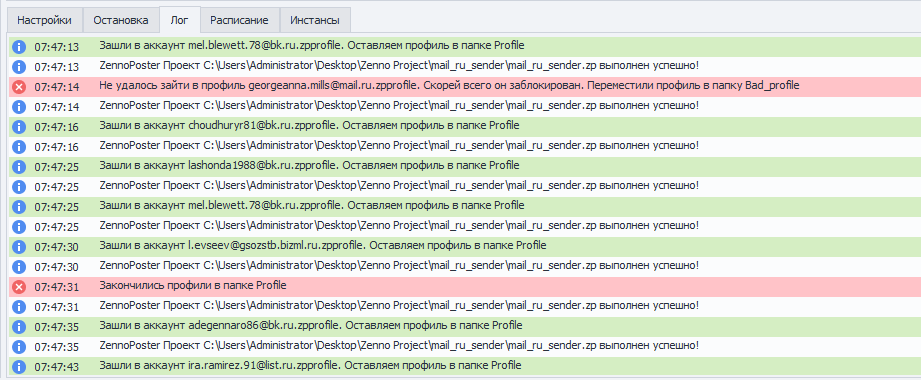Select the Лог tab
Screen dimensions: 921x380
click(x=180, y=20)
